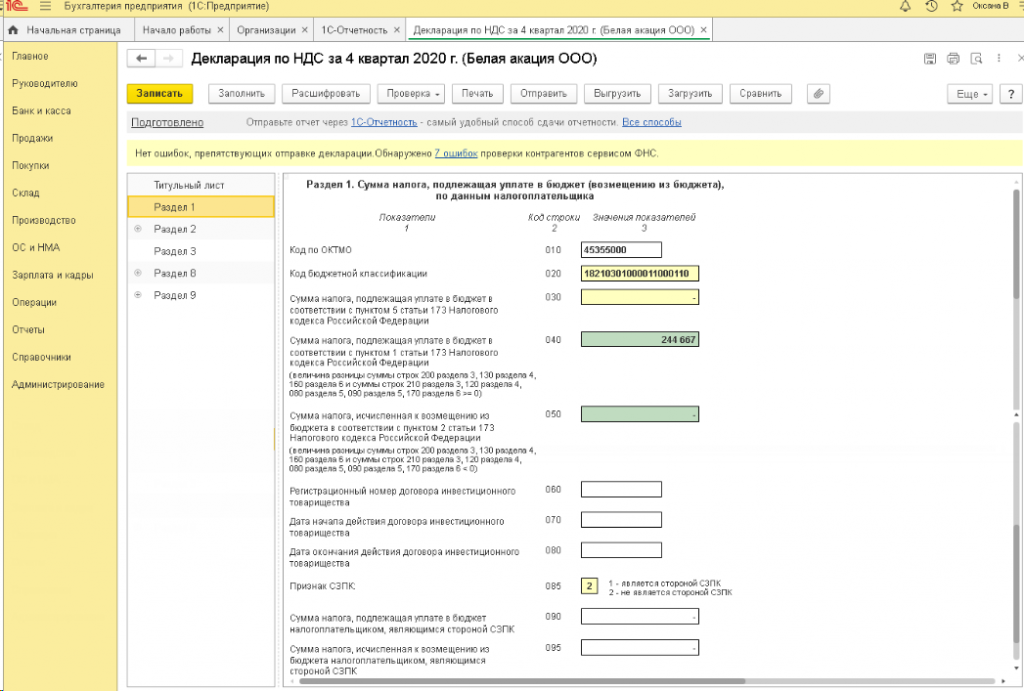The height and width of the screenshot is (691, 1024).
Task: Switch to Начальная страница tab
Action: point(73,30)
